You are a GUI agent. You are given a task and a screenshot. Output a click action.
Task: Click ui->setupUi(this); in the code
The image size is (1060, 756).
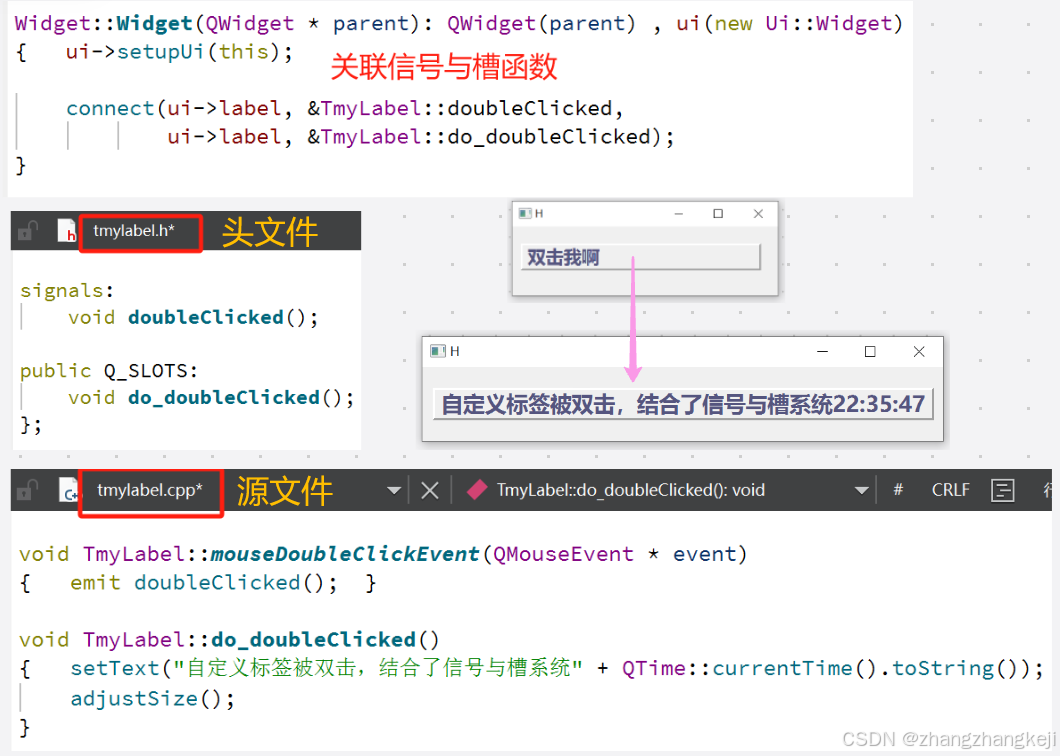[x=179, y=52]
